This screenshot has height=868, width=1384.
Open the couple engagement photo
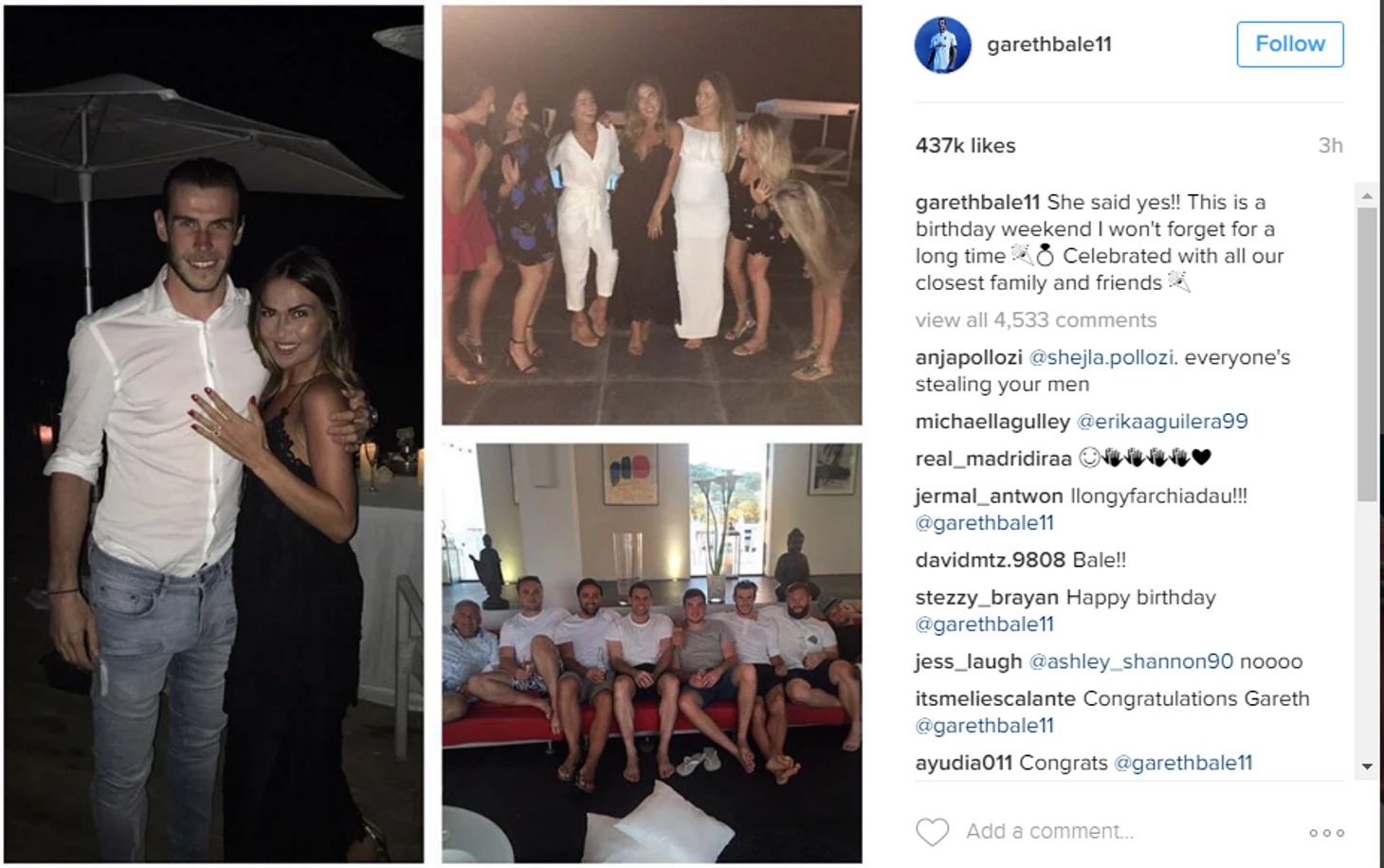pyautogui.click(x=214, y=434)
